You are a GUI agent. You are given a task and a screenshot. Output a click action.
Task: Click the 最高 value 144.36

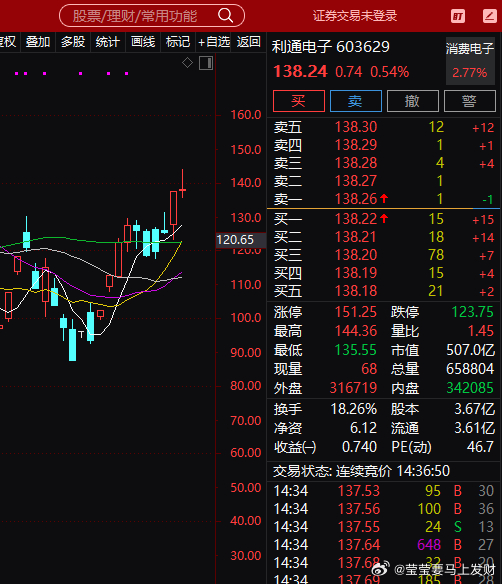356,331
